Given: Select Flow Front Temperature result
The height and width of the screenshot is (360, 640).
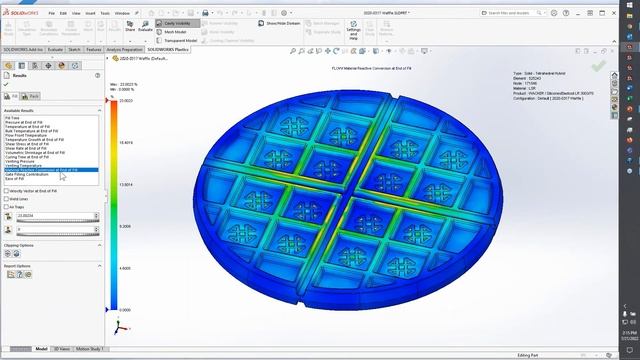Looking at the screenshot, I should pos(26,135).
